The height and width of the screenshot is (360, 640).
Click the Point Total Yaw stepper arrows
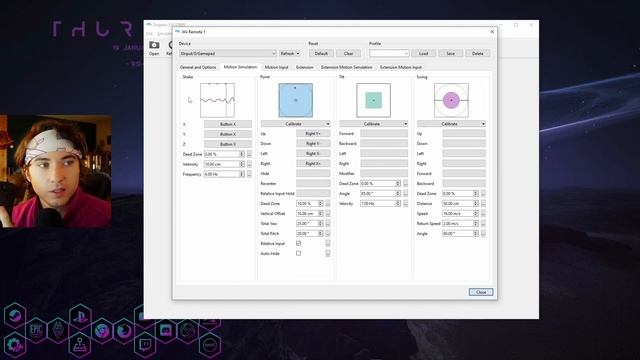pyautogui.click(x=320, y=224)
